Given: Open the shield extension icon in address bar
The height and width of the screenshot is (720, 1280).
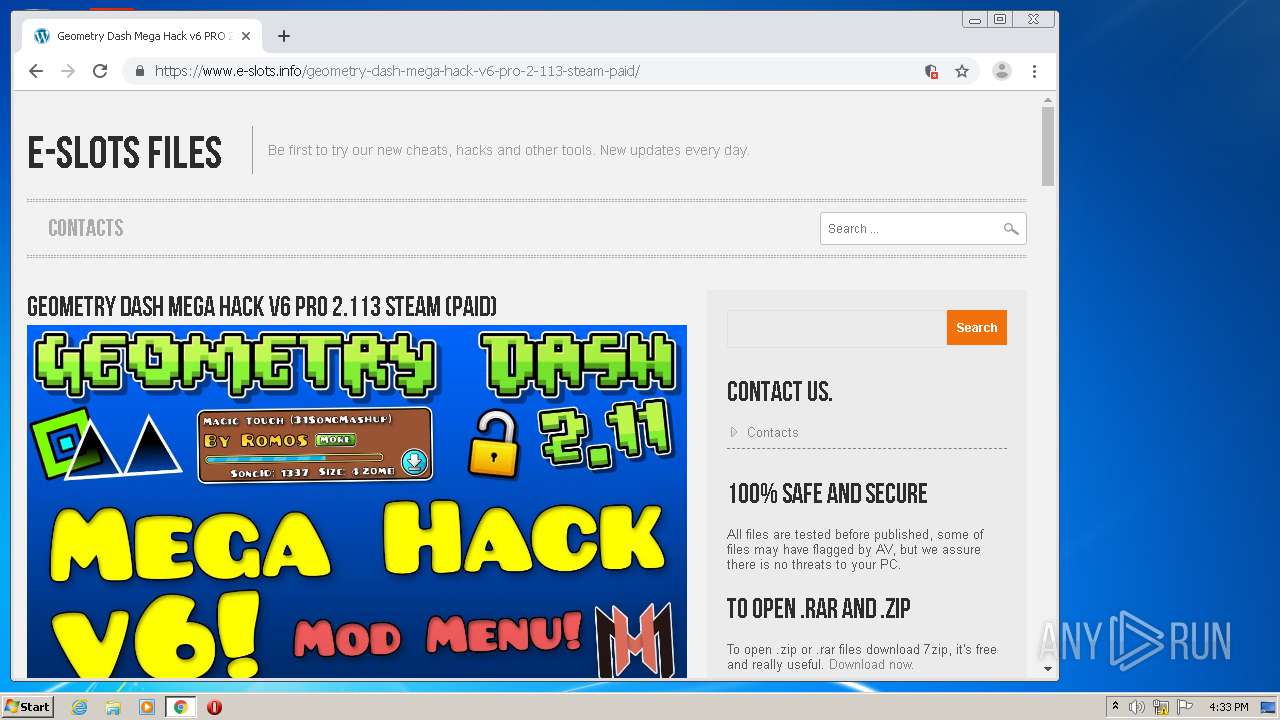Looking at the screenshot, I should 931,71.
